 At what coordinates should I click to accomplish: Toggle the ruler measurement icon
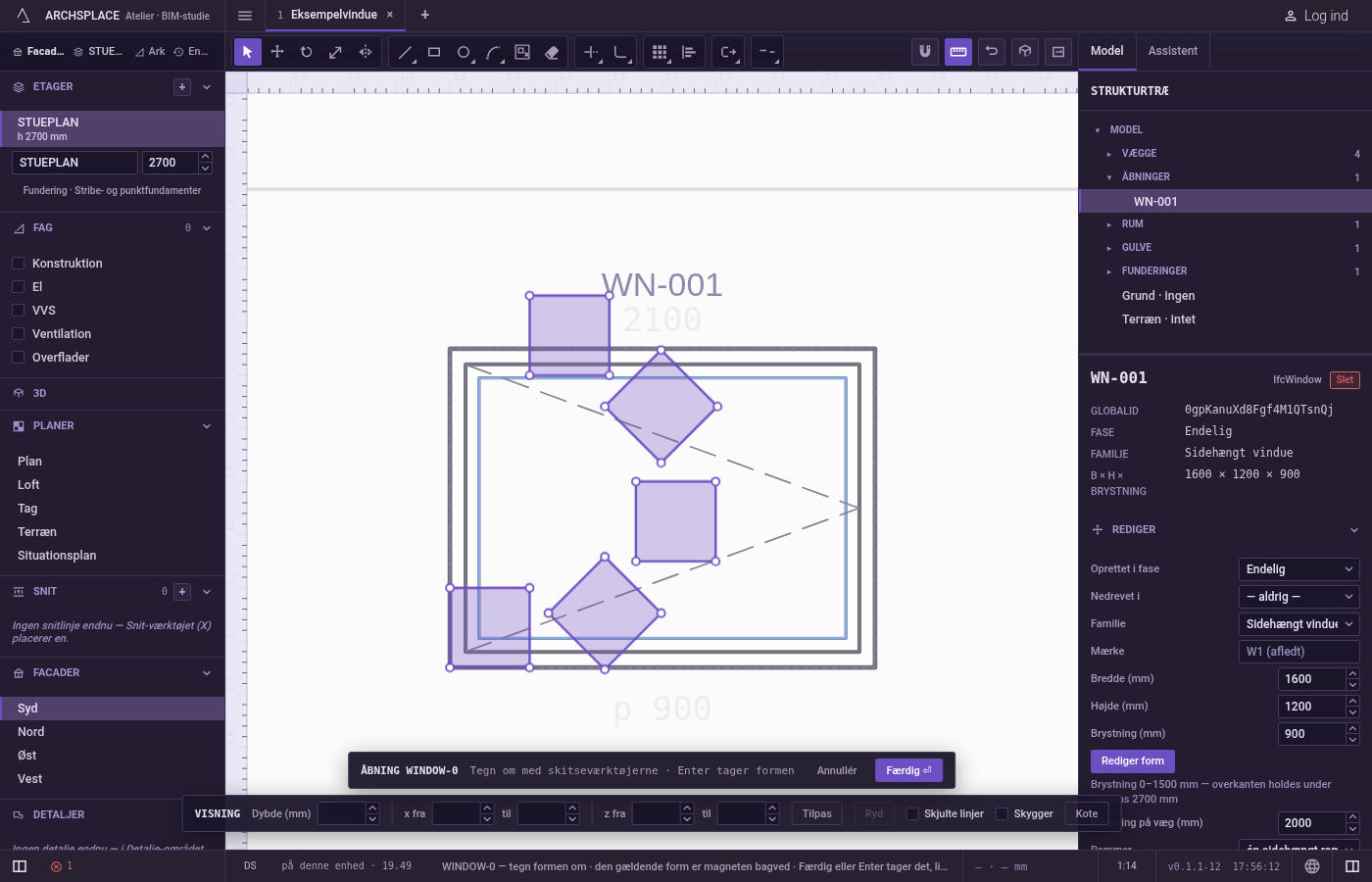(958, 52)
